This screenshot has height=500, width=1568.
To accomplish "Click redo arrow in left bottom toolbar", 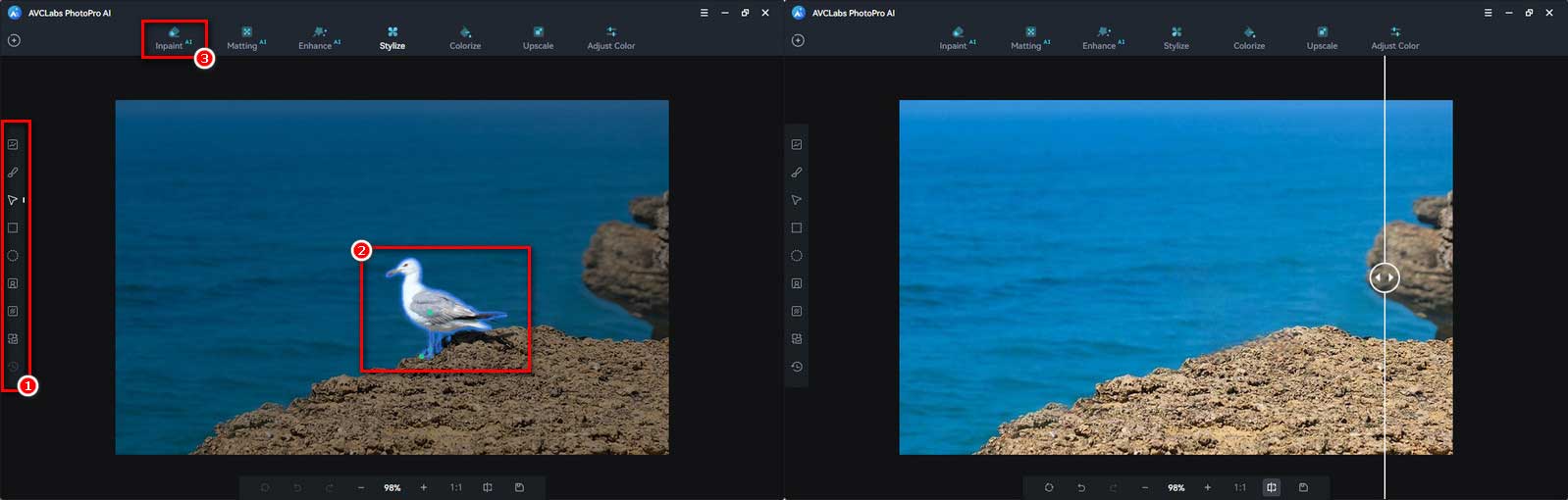I will pos(330,487).
